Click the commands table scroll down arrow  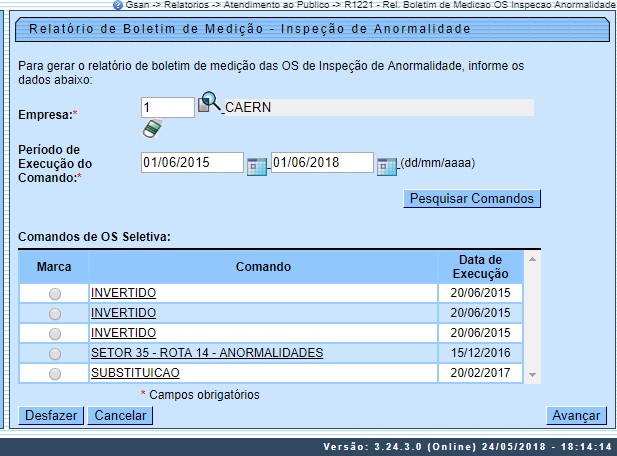point(532,374)
